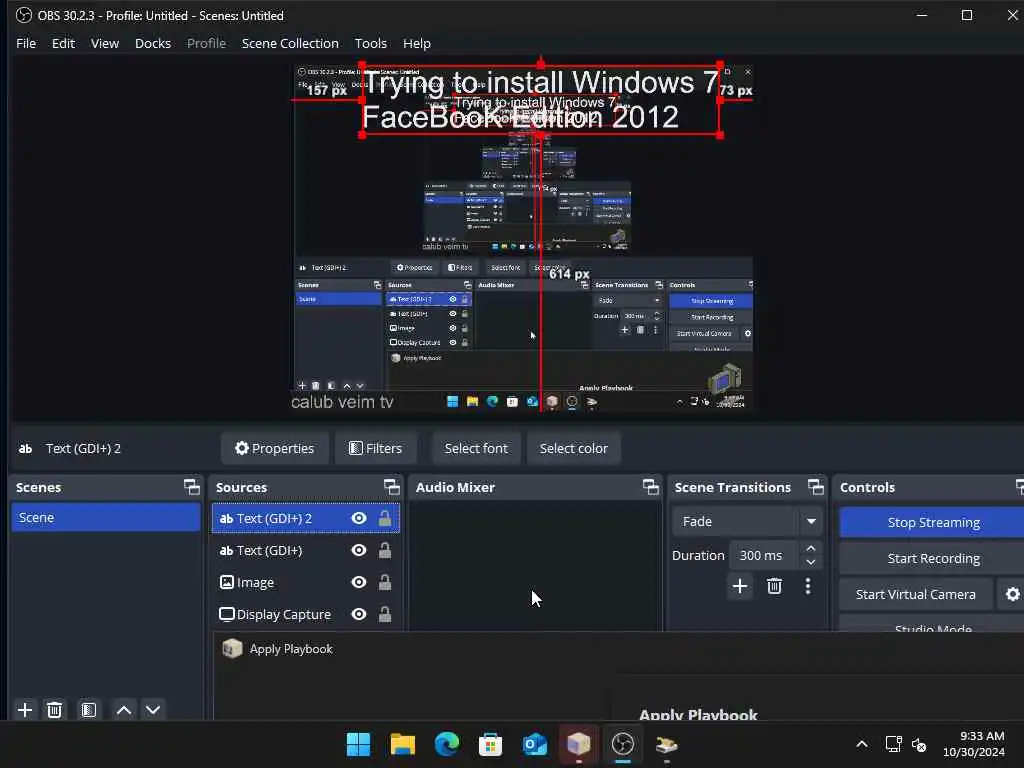This screenshot has height=768, width=1024.
Task: Open the Docks menu
Action: point(153,43)
